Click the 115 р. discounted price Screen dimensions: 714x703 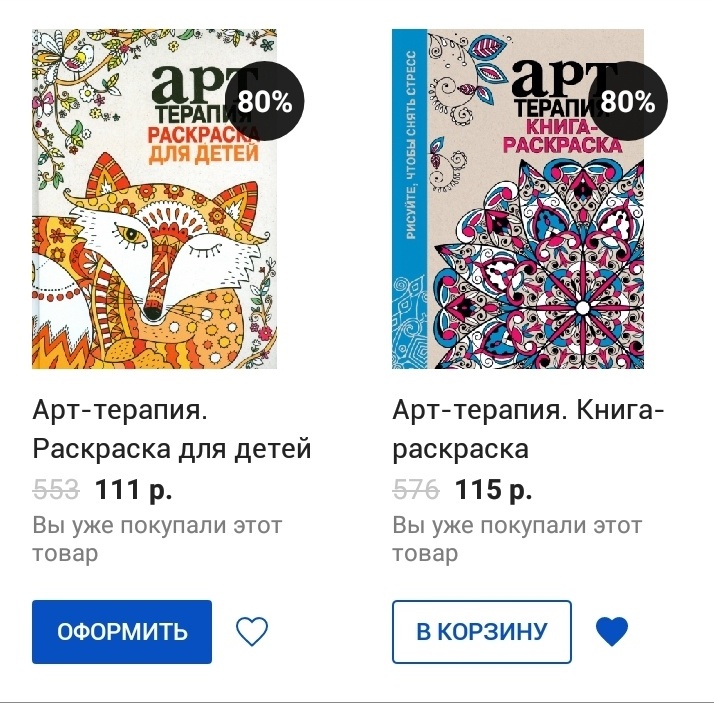point(493,490)
